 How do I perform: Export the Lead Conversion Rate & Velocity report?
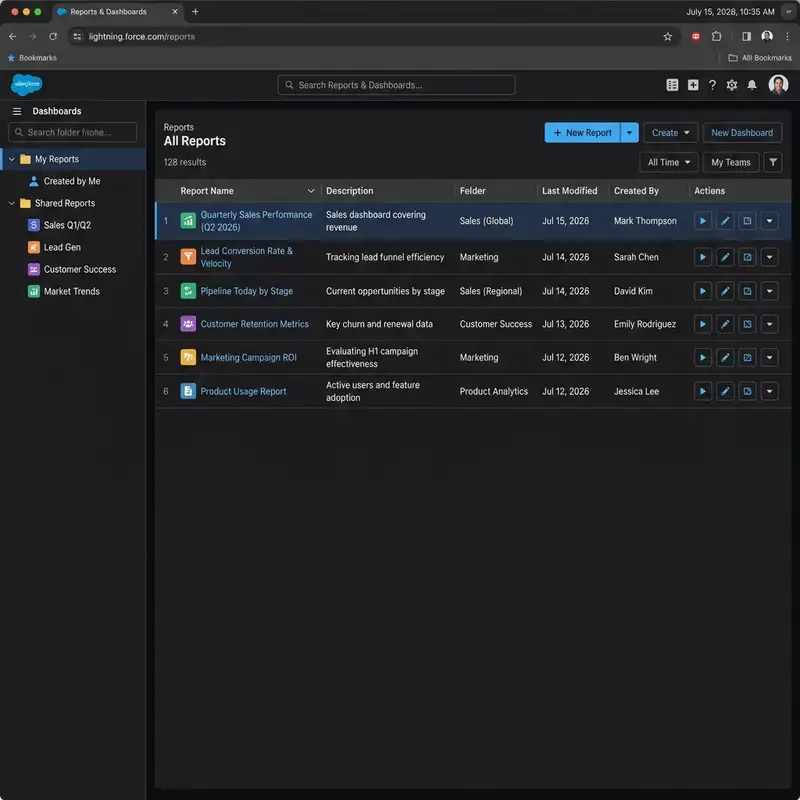tap(747, 257)
